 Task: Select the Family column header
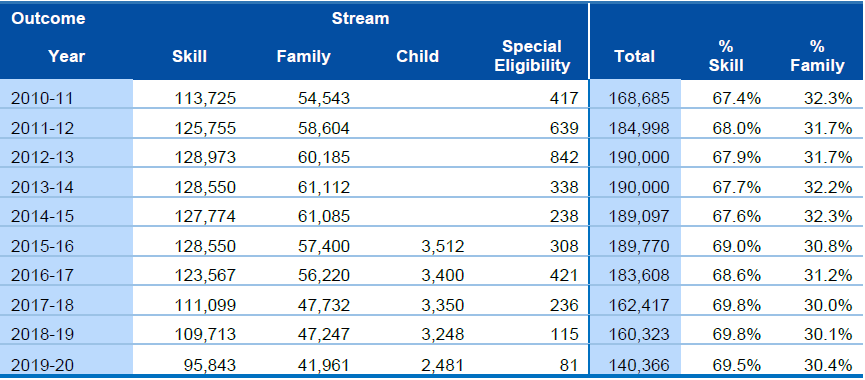303,56
